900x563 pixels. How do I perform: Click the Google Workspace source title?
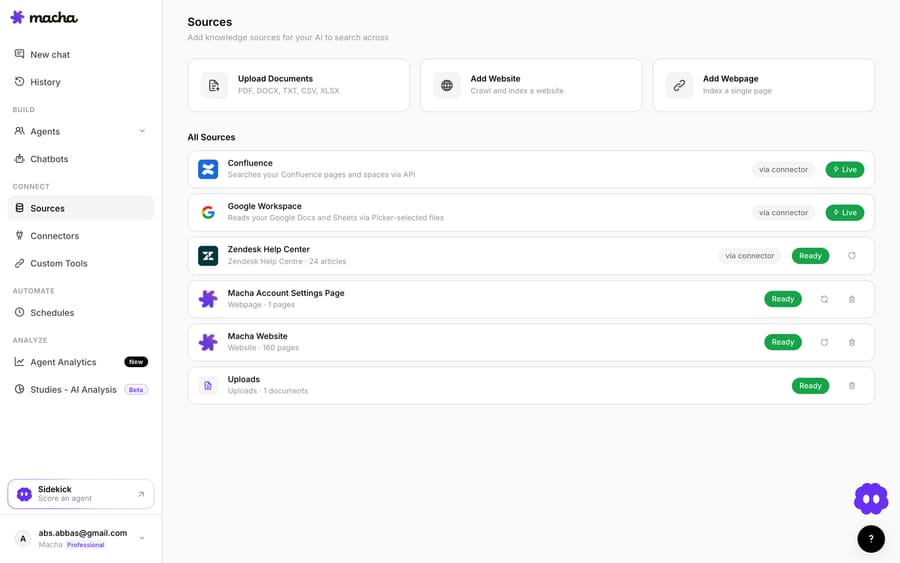tap(264, 206)
